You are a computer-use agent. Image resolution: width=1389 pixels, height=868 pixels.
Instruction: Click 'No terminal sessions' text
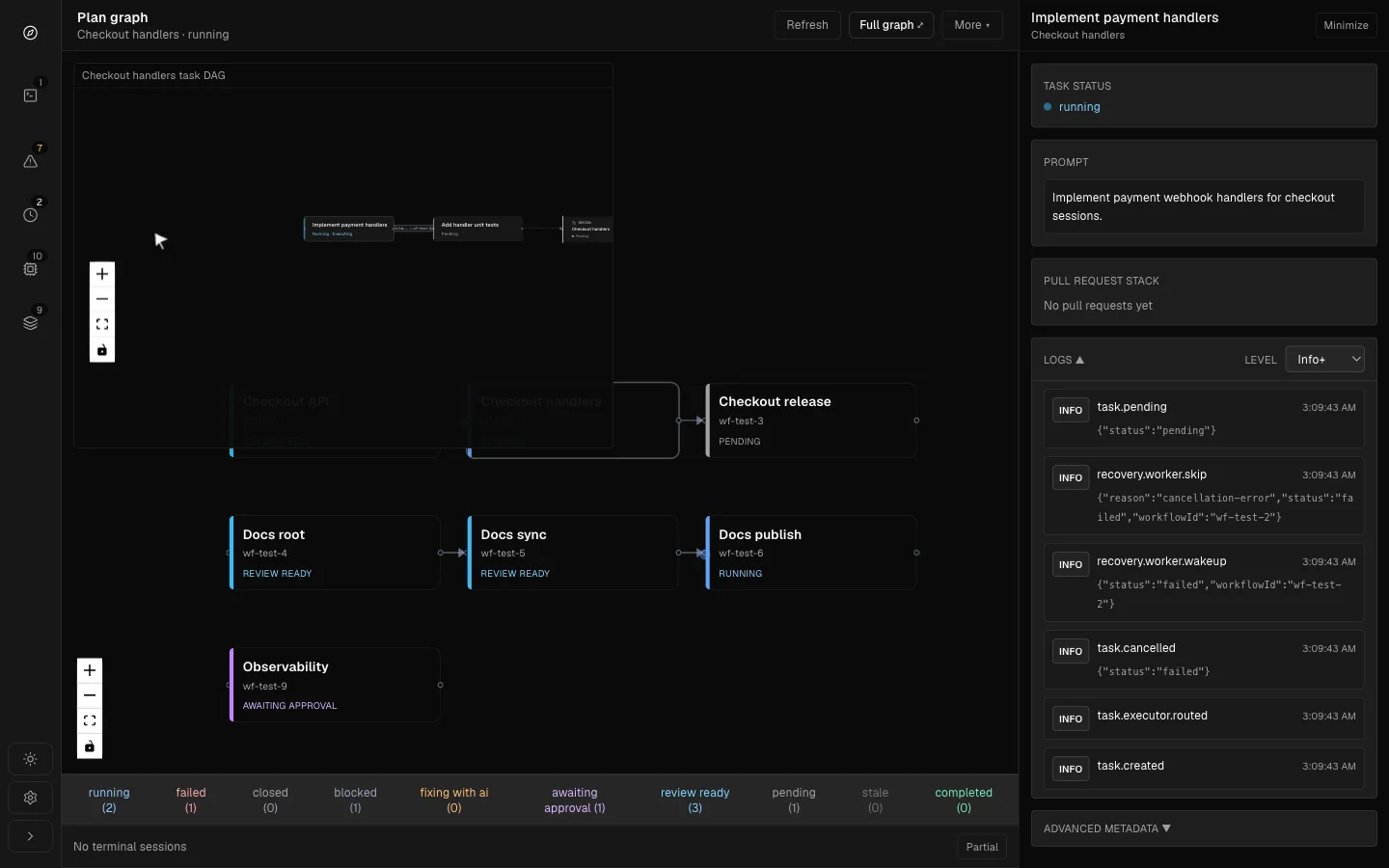(x=130, y=847)
